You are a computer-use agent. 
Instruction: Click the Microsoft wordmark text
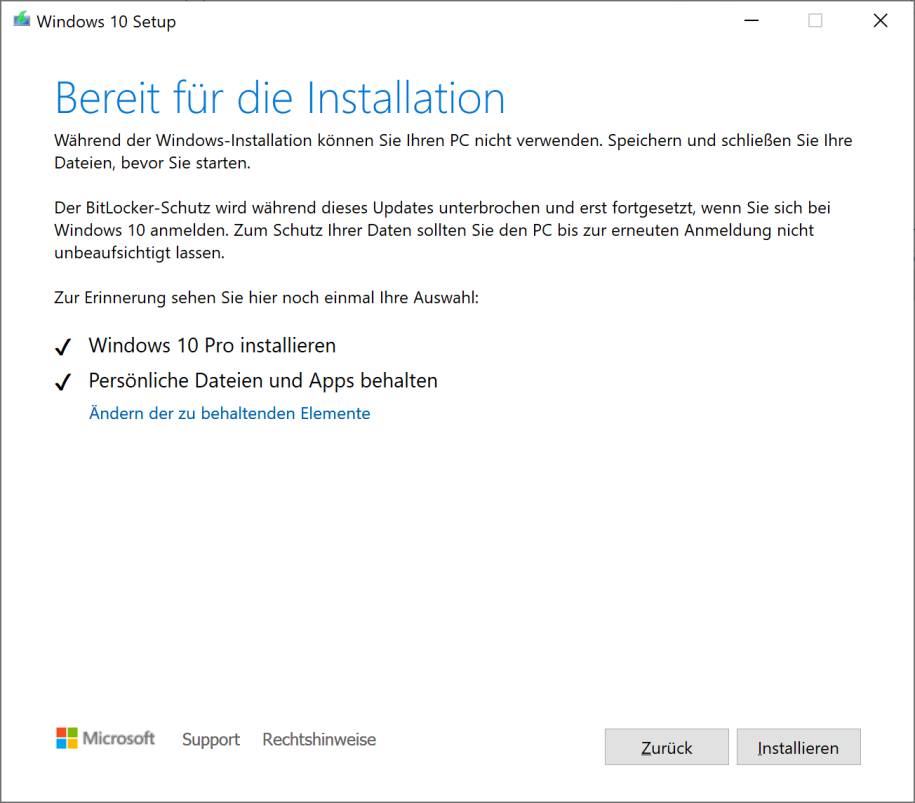click(x=119, y=739)
